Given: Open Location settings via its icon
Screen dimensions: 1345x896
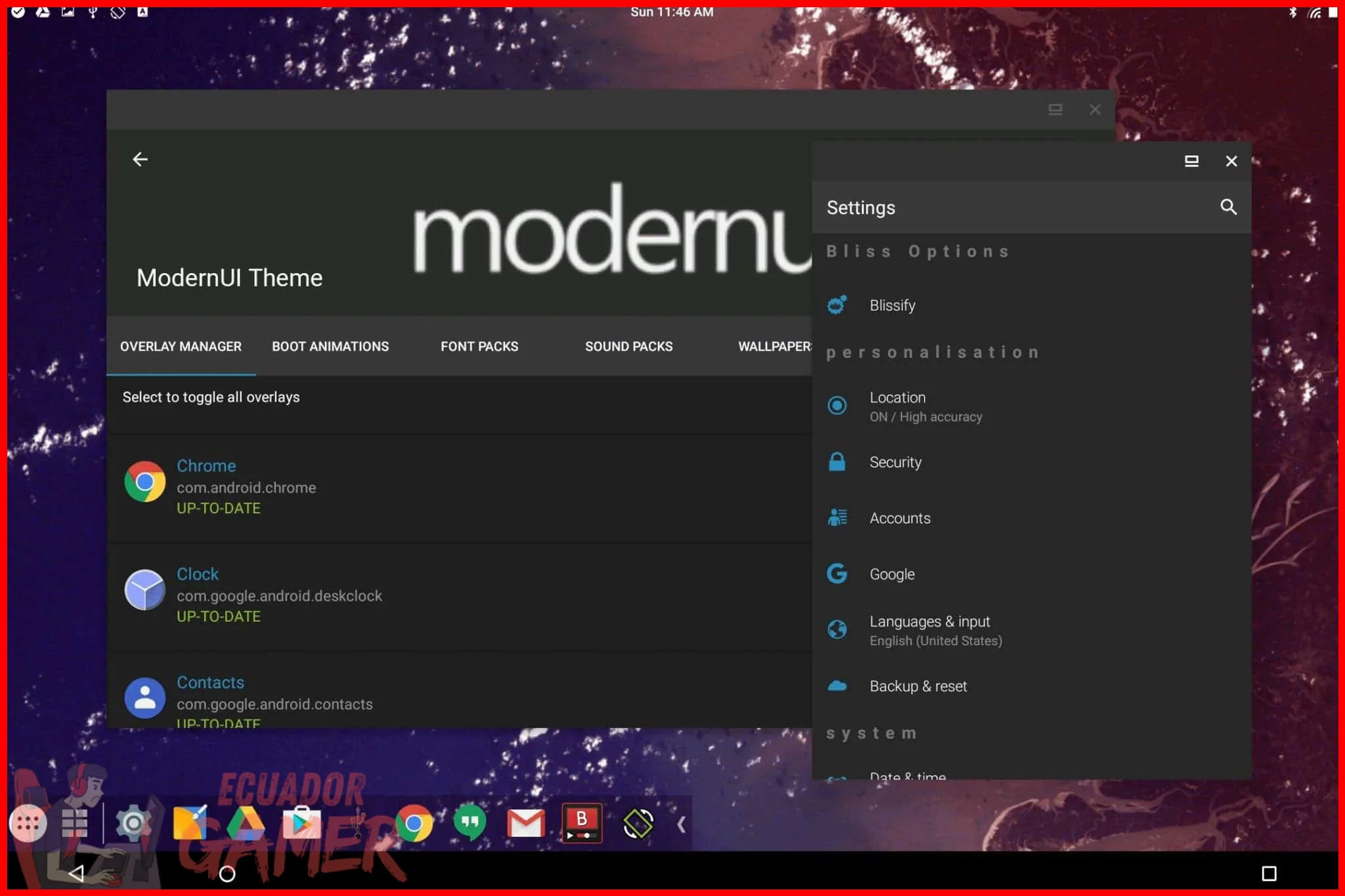Looking at the screenshot, I should pyautogui.click(x=837, y=406).
